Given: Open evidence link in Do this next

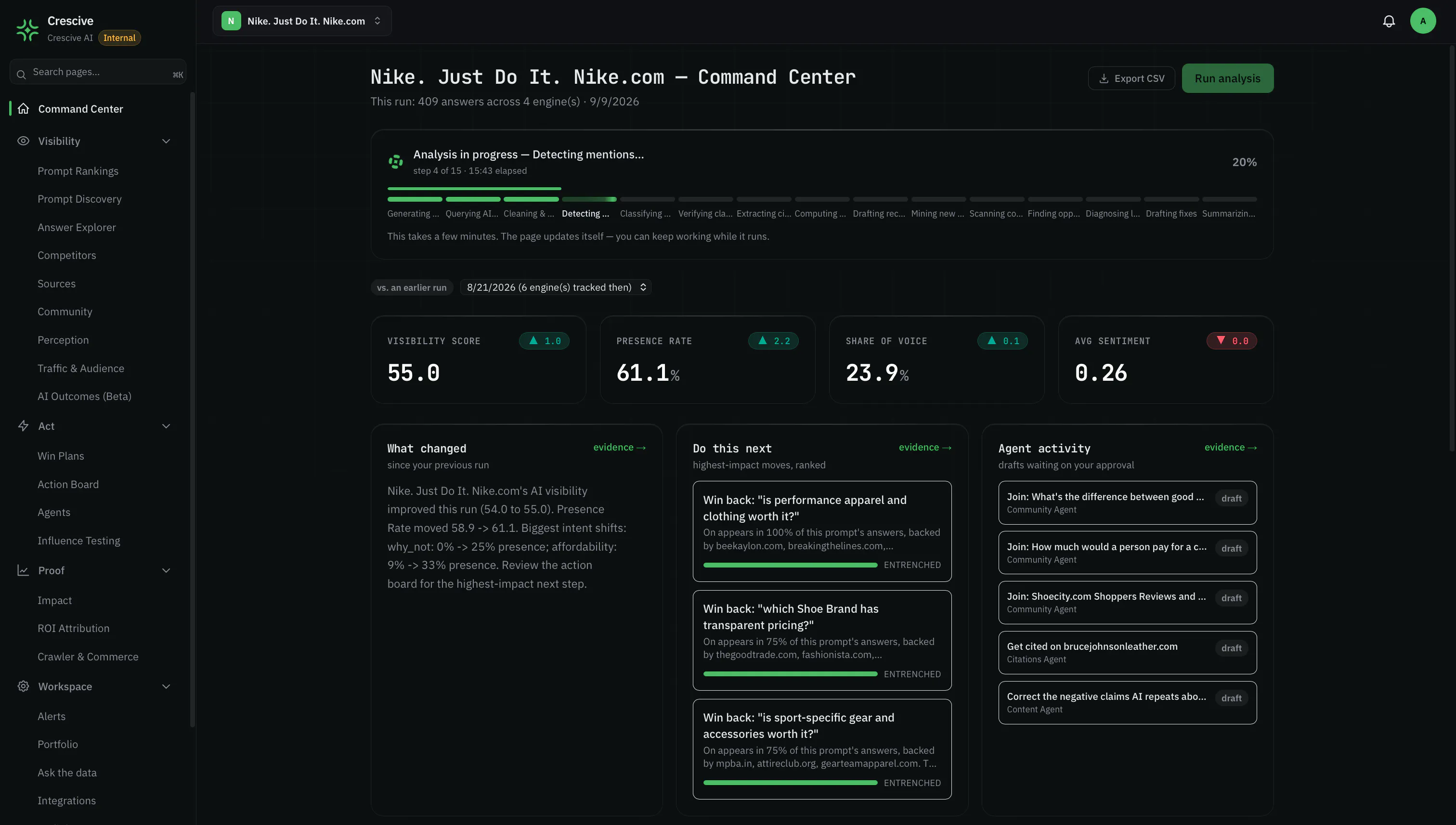Looking at the screenshot, I should [x=925, y=447].
